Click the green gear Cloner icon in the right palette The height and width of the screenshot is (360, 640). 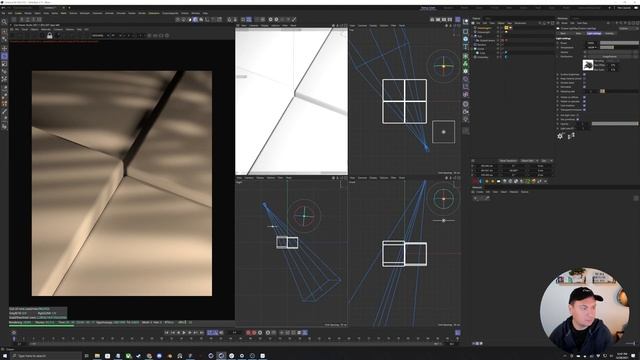[x=465, y=71]
